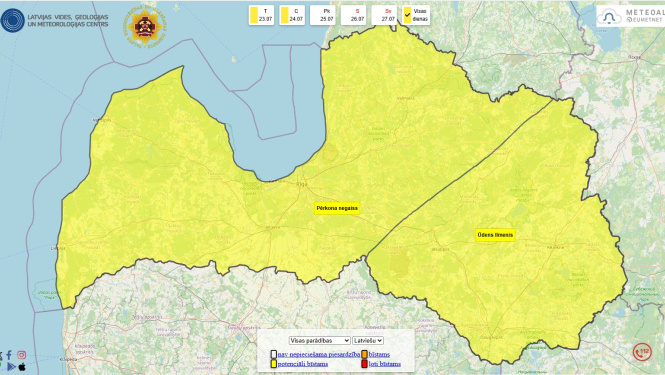Select the day T 23.07
Image resolution: width=665 pixels, height=375 pixels.
click(x=261, y=15)
